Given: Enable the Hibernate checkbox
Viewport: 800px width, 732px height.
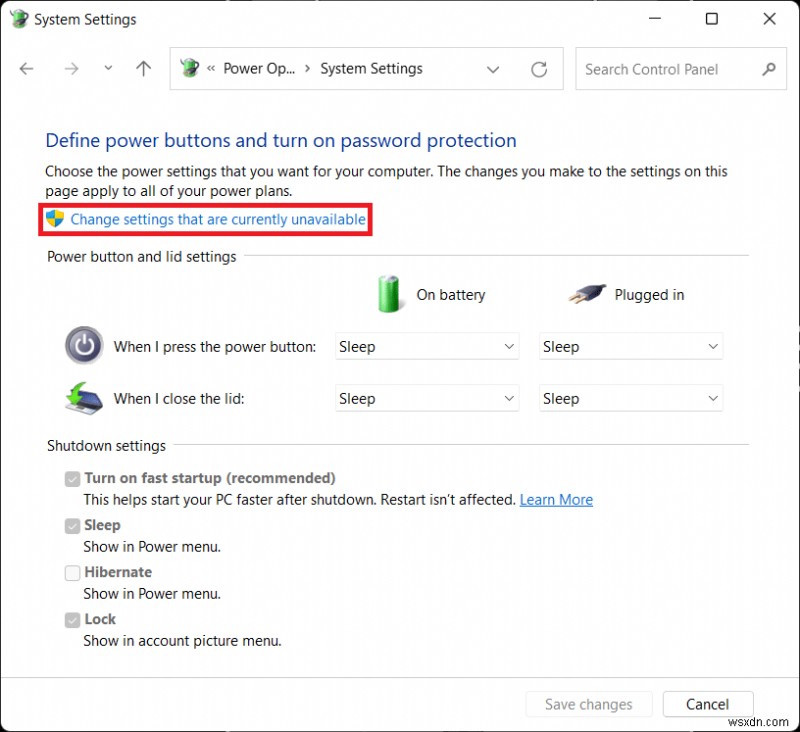Looking at the screenshot, I should coord(72,572).
